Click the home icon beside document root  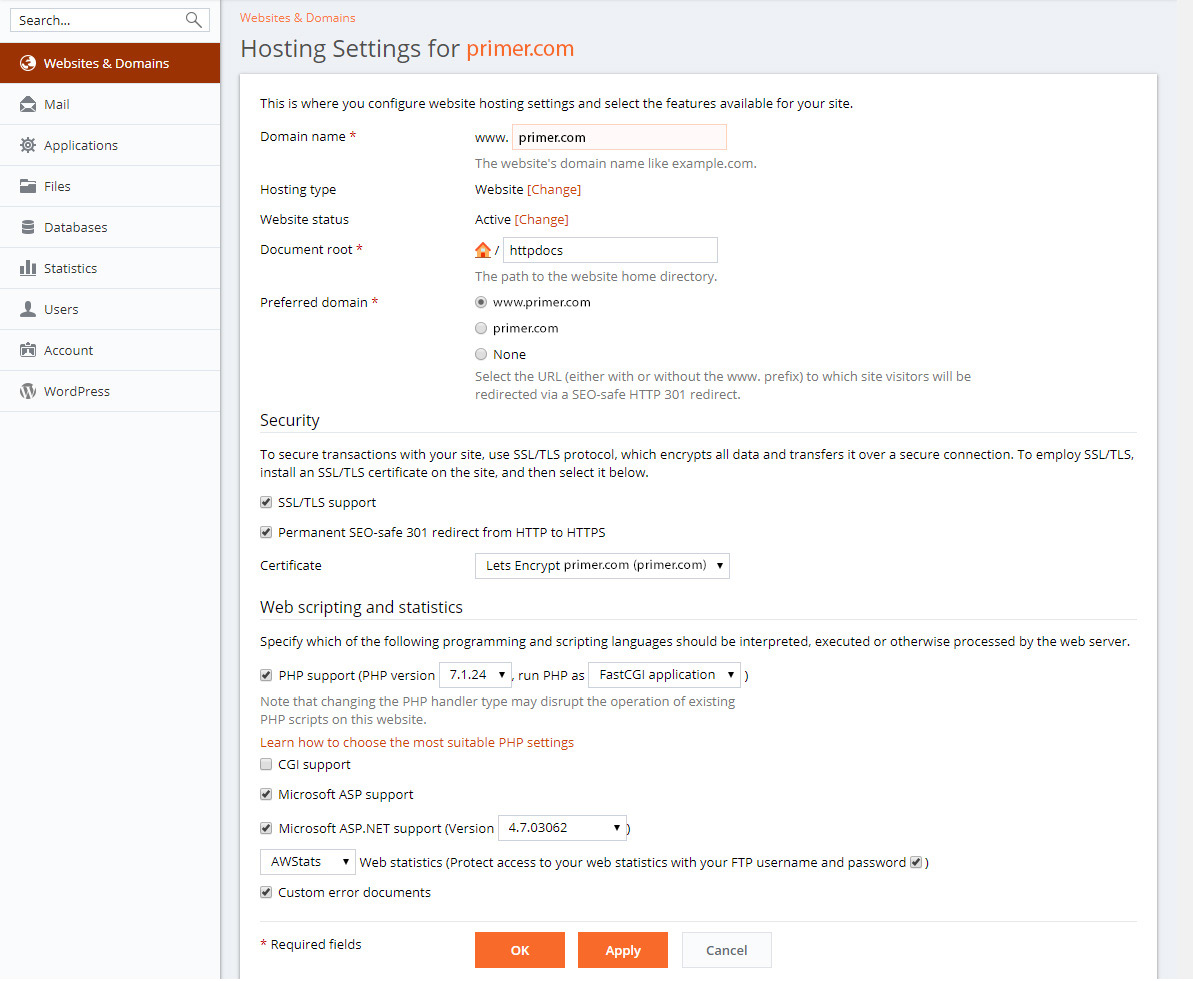coord(482,250)
